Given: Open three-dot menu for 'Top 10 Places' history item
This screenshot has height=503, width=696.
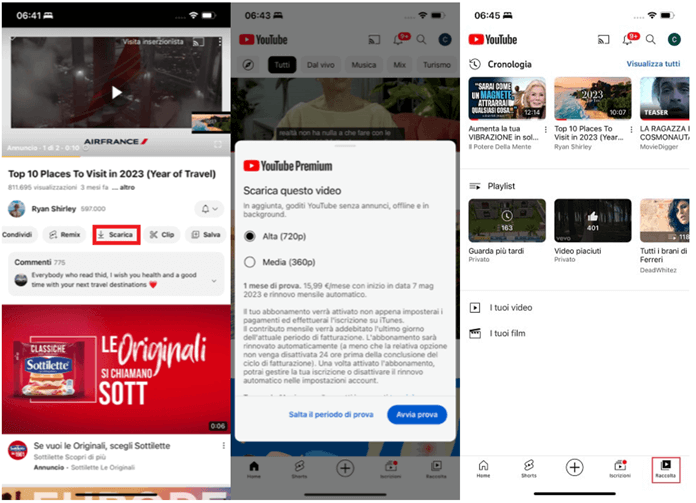Looking at the screenshot, I should (x=631, y=130).
